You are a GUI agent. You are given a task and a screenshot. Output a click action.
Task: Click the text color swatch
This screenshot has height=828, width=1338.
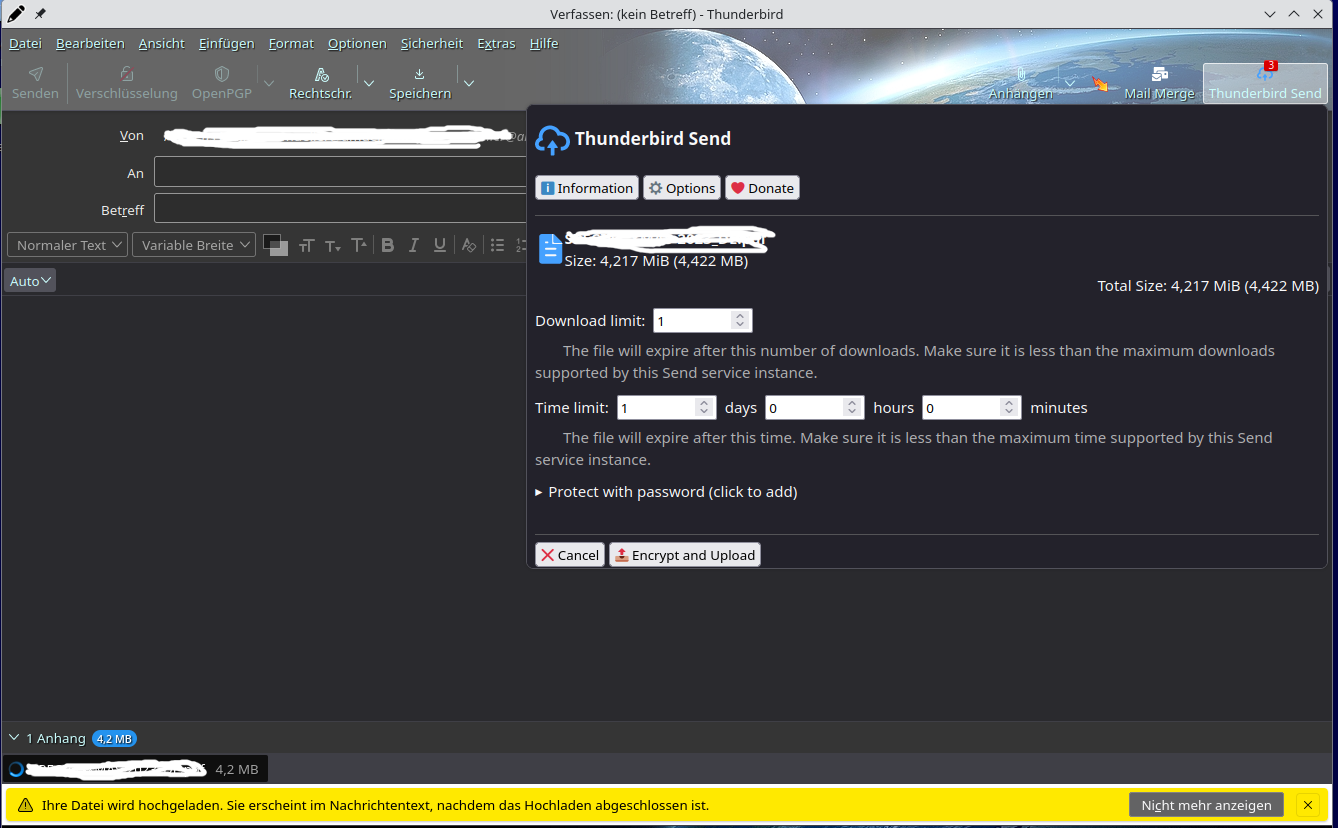pyautogui.click(x=275, y=245)
